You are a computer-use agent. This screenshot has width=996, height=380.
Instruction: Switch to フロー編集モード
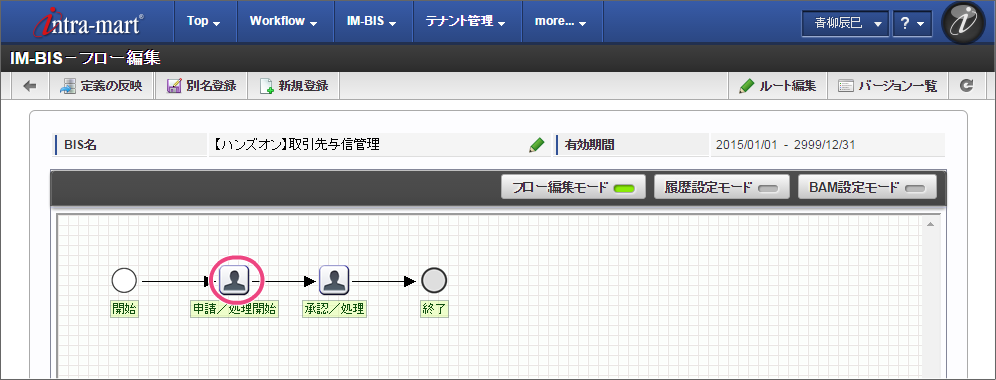coord(573,187)
